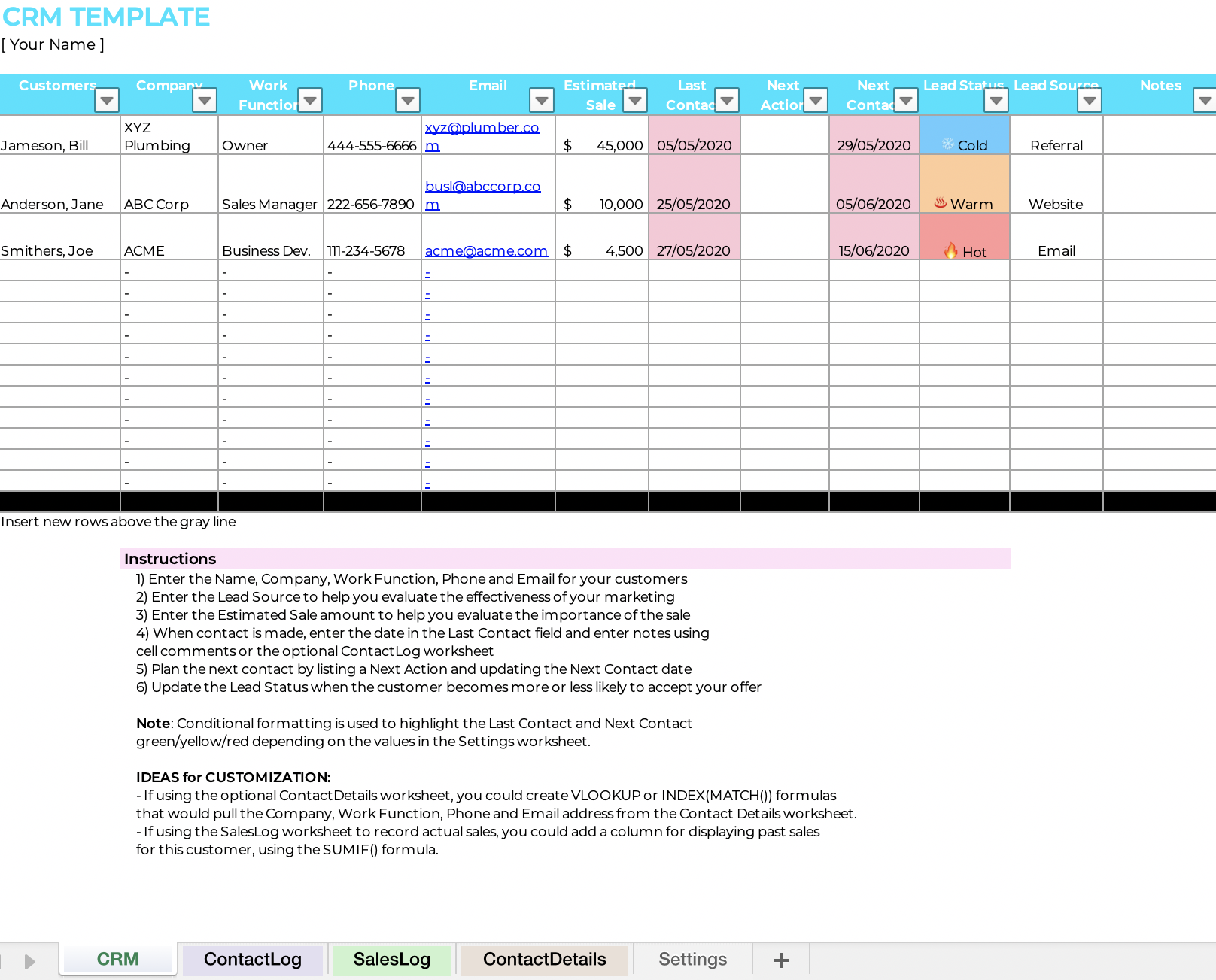Click the snowflake Cold lead status icon
This screenshot has height=980, width=1216.
[949, 145]
